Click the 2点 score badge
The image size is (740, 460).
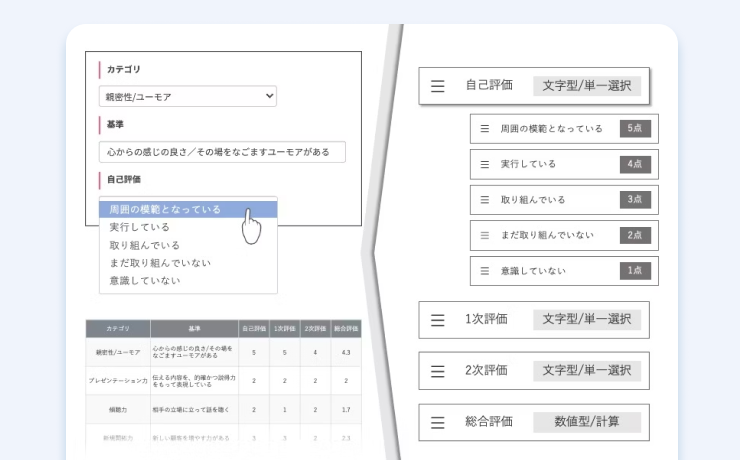[635, 235]
